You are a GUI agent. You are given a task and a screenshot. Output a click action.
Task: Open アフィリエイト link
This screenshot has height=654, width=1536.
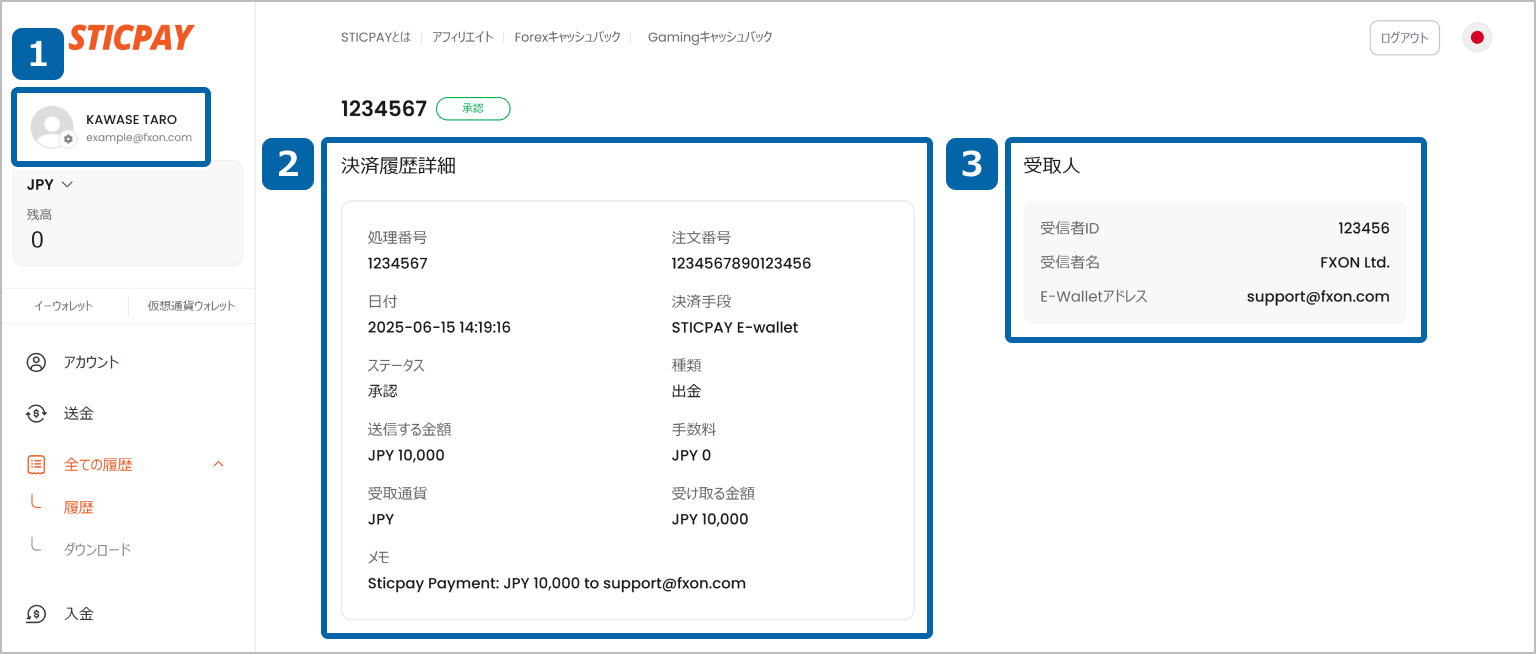pos(463,37)
